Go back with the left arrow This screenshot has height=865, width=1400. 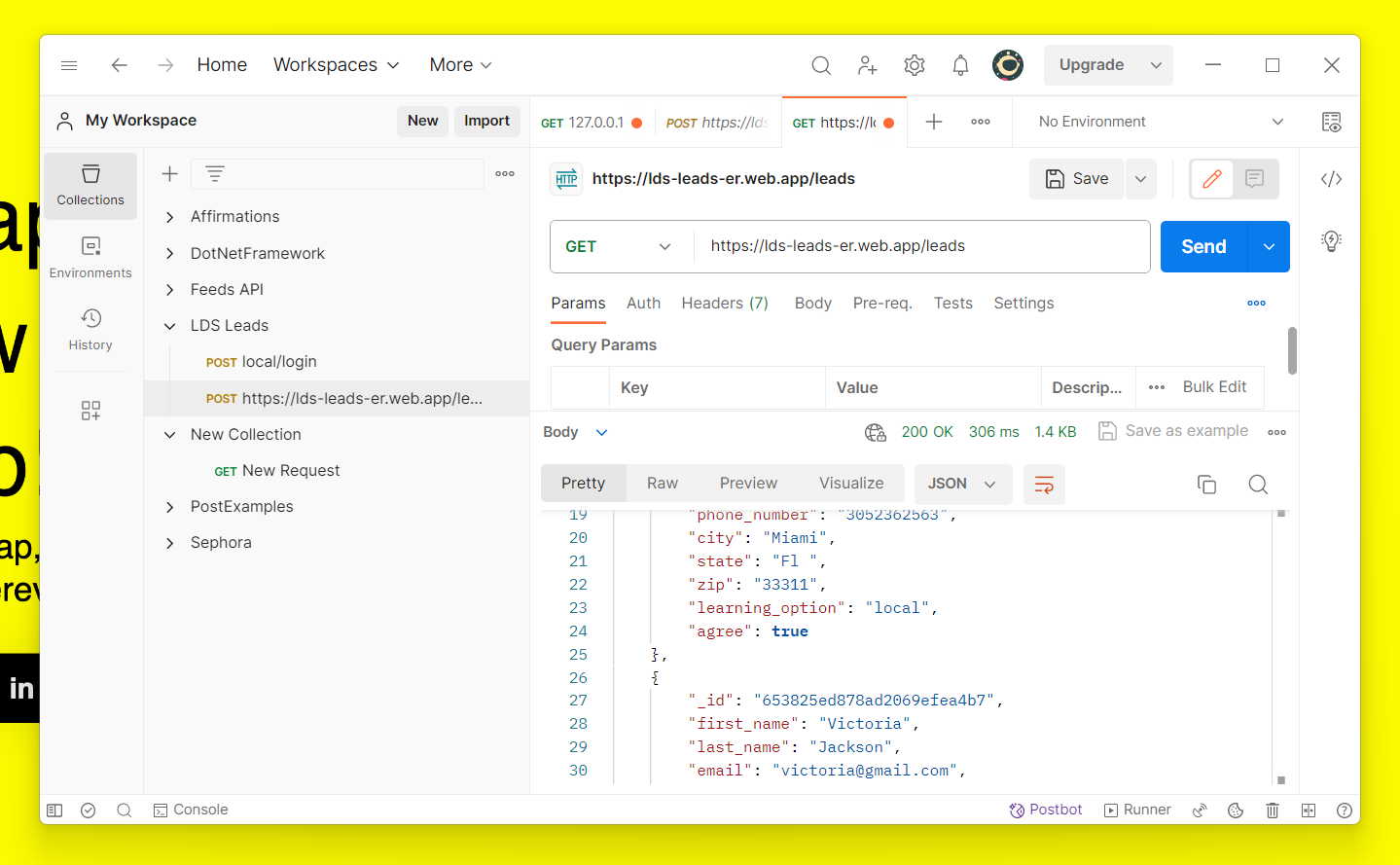point(120,65)
